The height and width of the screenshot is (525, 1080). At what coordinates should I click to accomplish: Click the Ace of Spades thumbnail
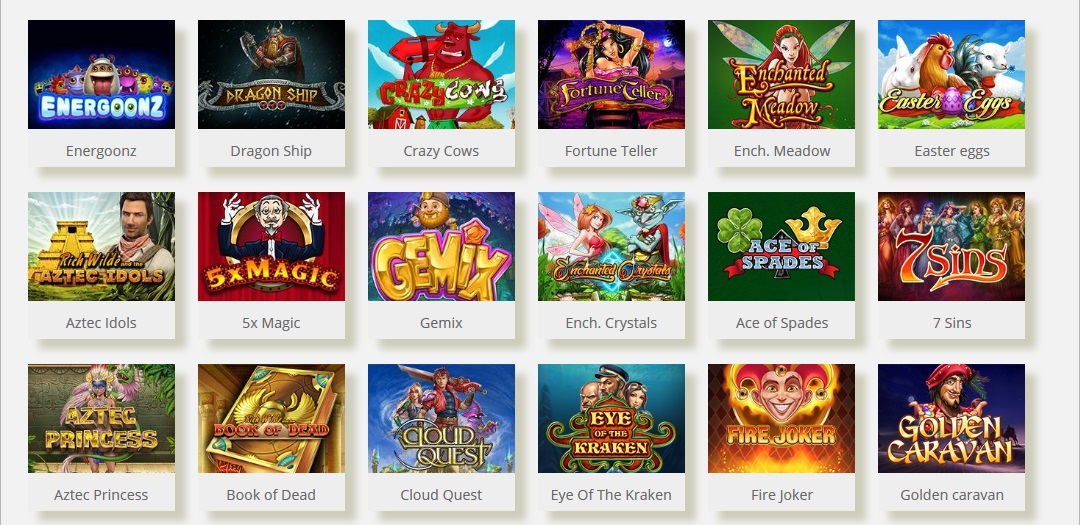781,247
